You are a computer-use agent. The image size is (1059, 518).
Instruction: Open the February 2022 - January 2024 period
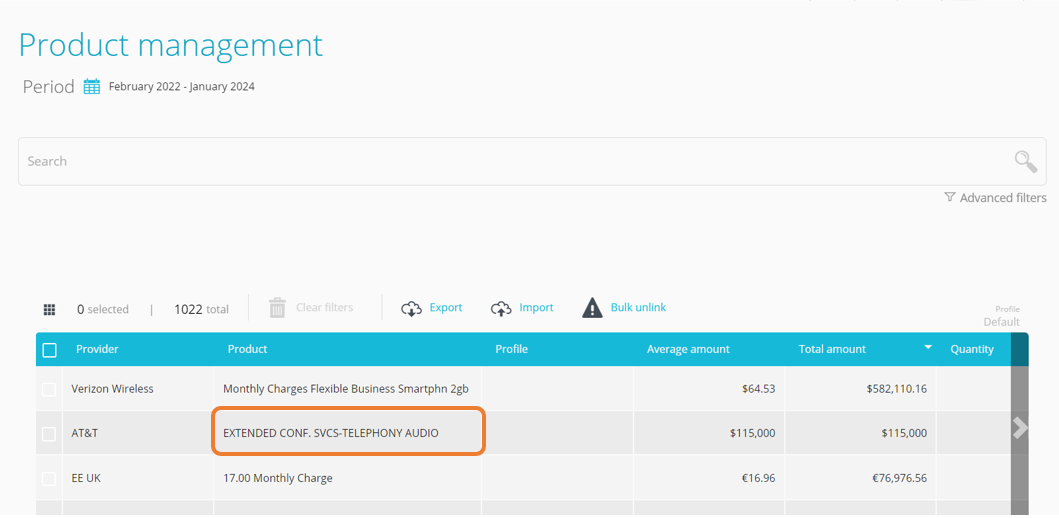(182, 86)
